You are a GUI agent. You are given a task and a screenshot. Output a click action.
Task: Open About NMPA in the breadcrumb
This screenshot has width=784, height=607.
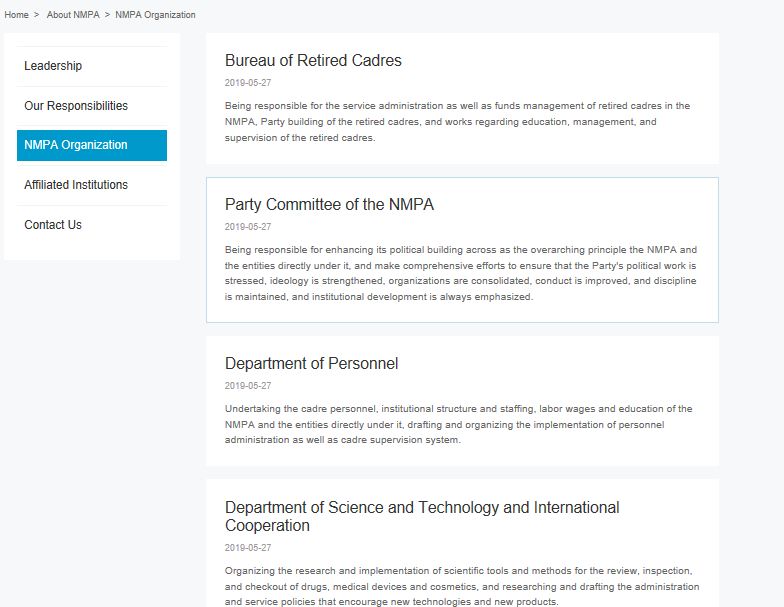point(73,15)
